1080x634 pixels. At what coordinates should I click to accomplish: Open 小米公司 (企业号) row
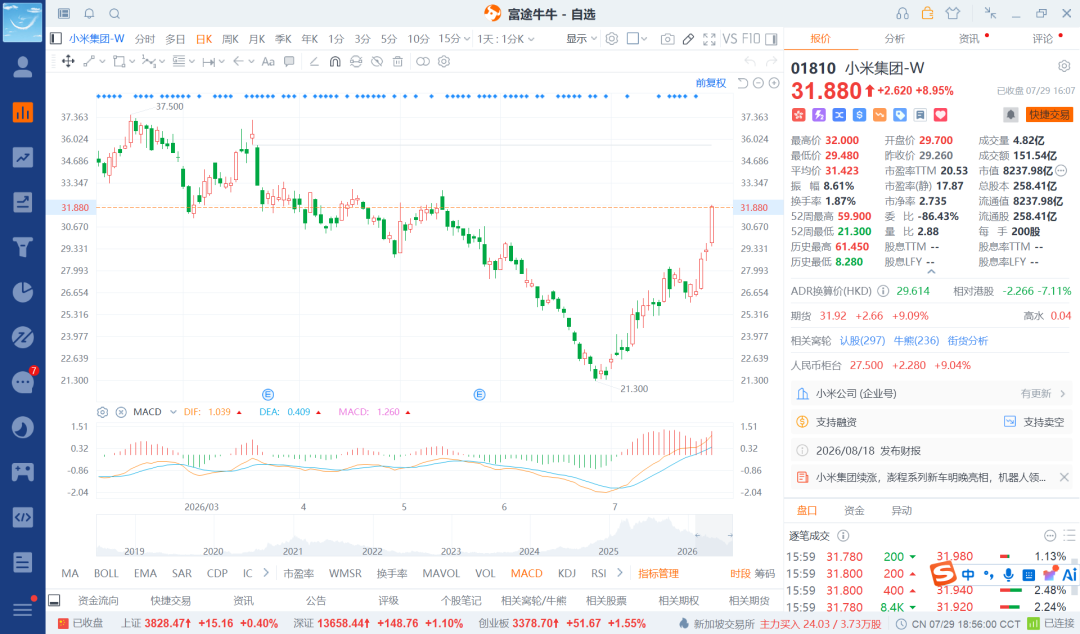coord(931,393)
